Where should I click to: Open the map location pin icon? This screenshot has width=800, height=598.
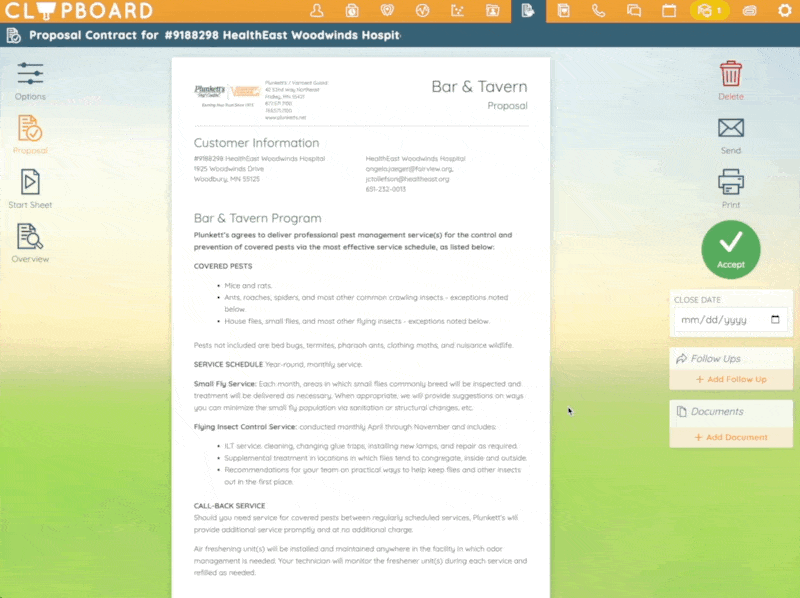point(387,11)
